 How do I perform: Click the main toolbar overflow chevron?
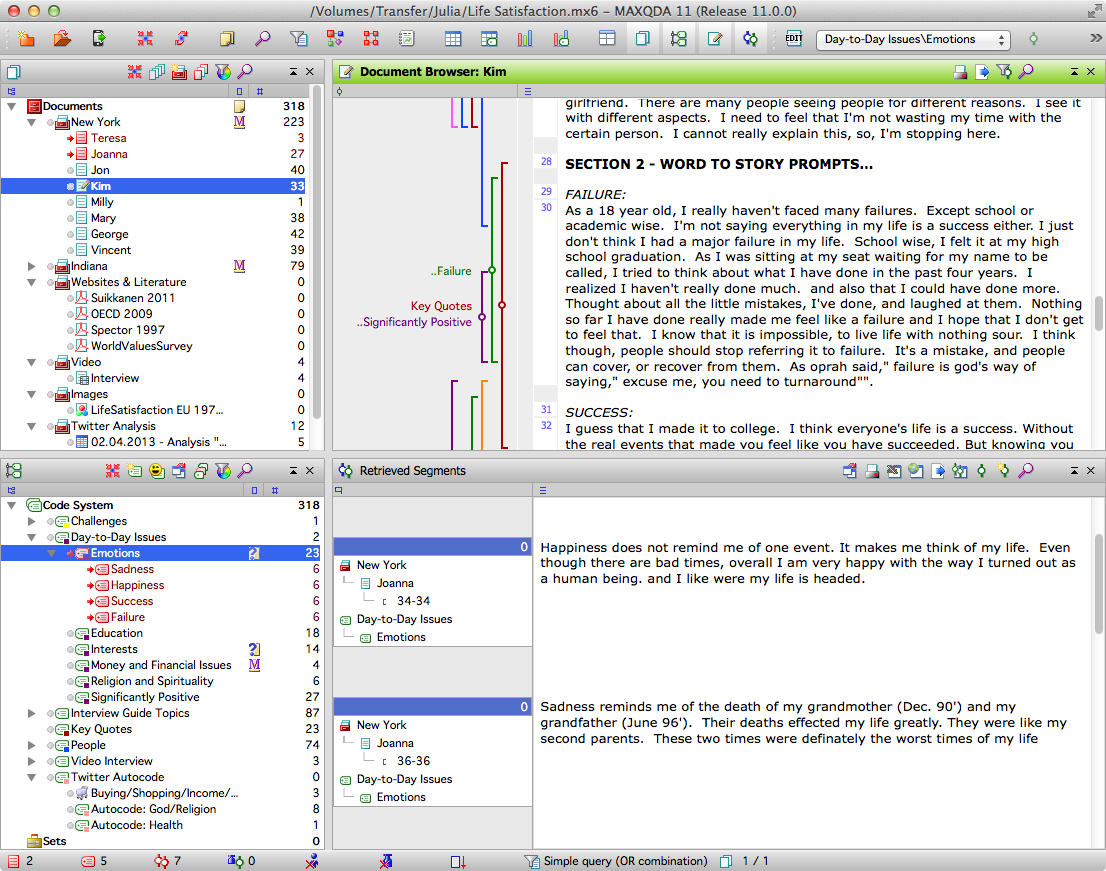pos(1095,39)
